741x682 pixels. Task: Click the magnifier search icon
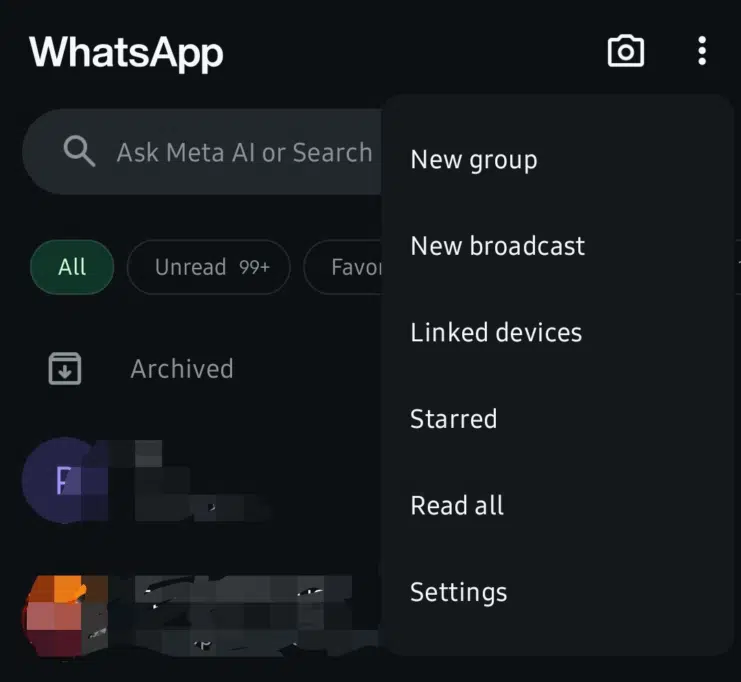click(x=79, y=151)
